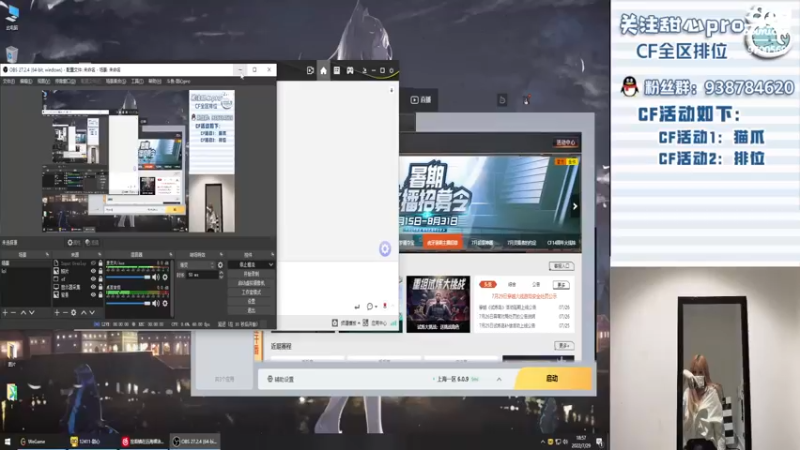The image size is (800, 450).
Task: Open list icon in streaming assistant header
Action: [337, 70]
